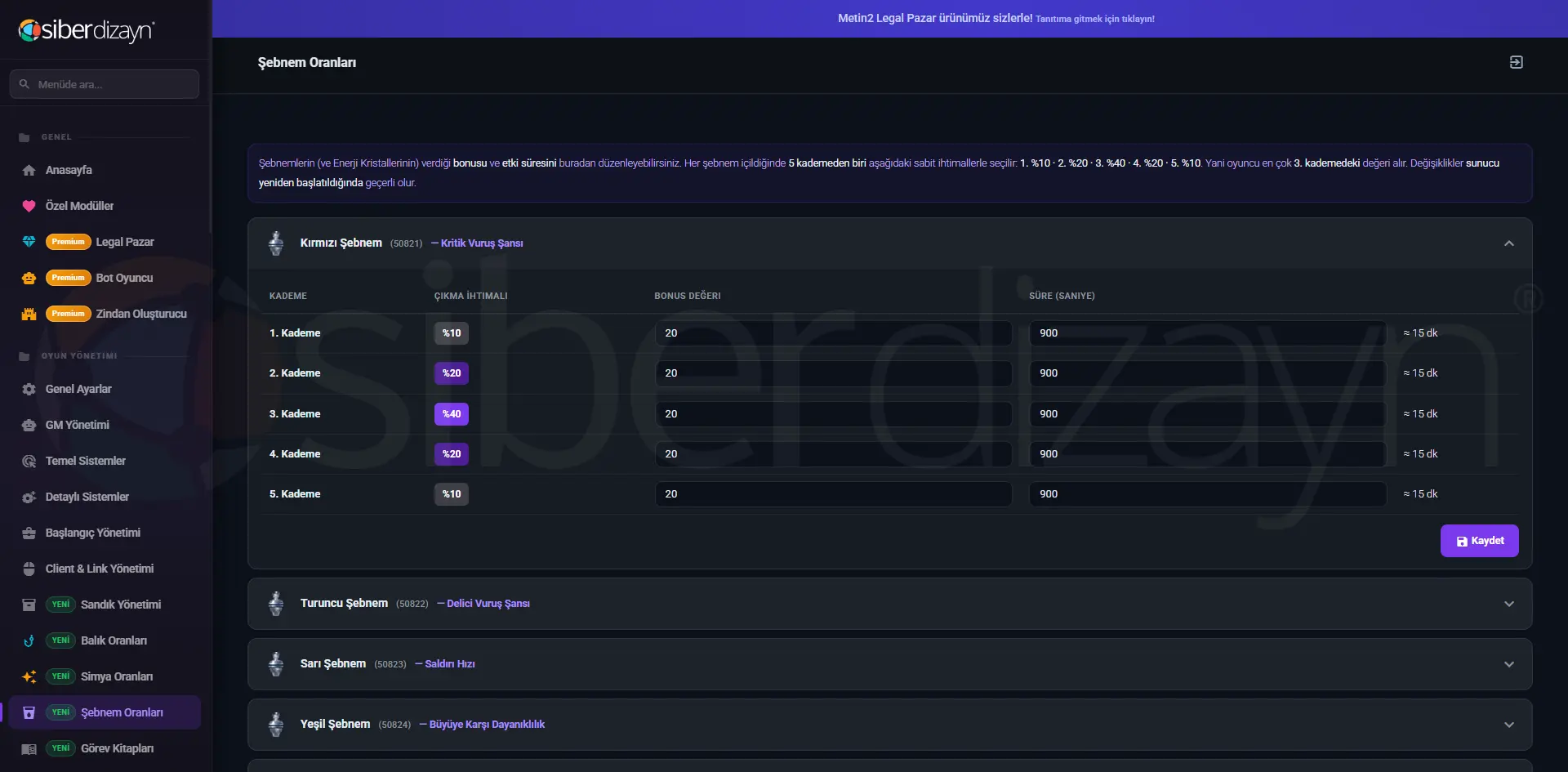Click the 3. Kademe bonus value field
The image size is (1568, 772).
click(x=833, y=414)
